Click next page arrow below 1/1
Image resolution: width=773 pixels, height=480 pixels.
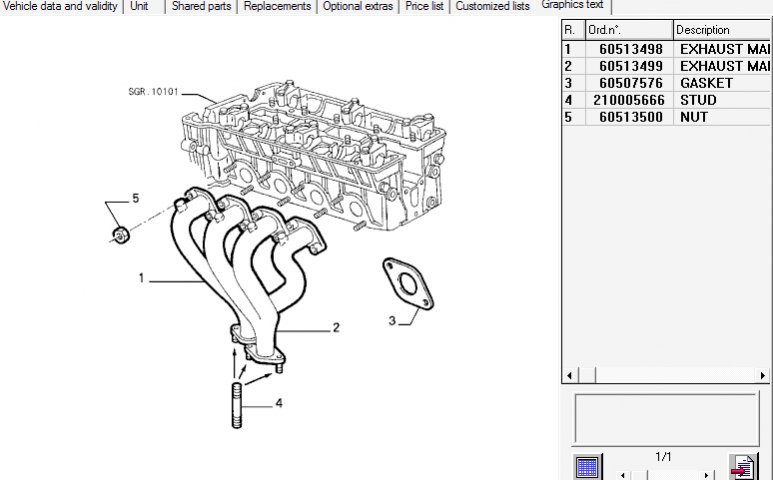(x=708, y=475)
